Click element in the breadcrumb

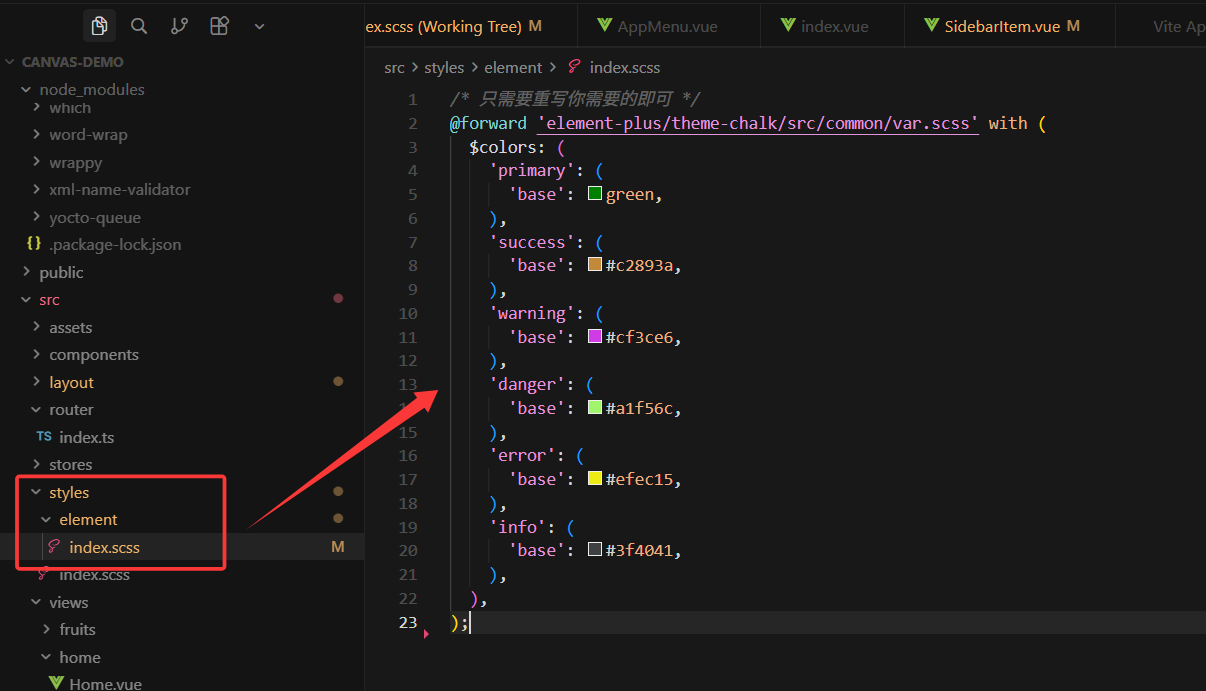(x=513, y=68)
